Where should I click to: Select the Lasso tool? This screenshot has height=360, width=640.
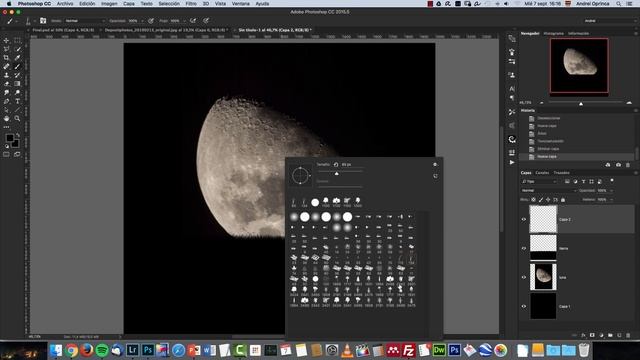pyautogui.click(x=7, y=49)
